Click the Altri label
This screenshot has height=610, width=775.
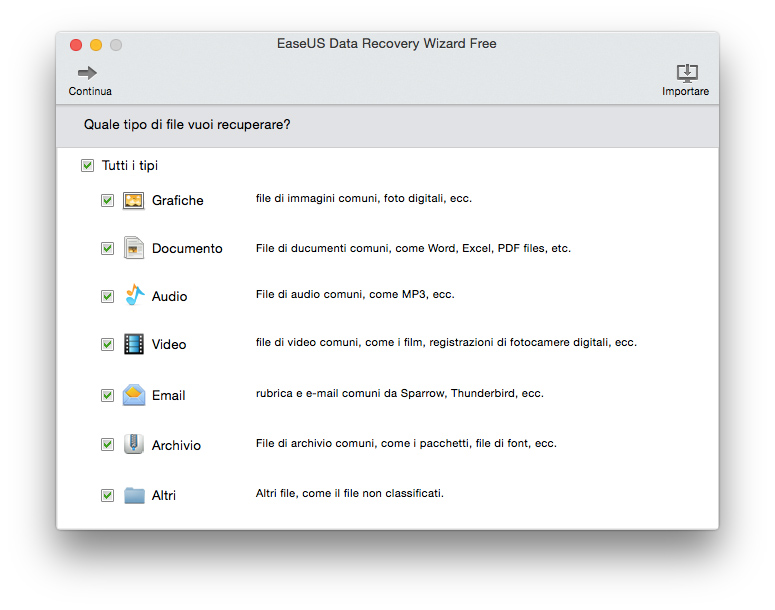pyautogui.click(x=164, y=495)
